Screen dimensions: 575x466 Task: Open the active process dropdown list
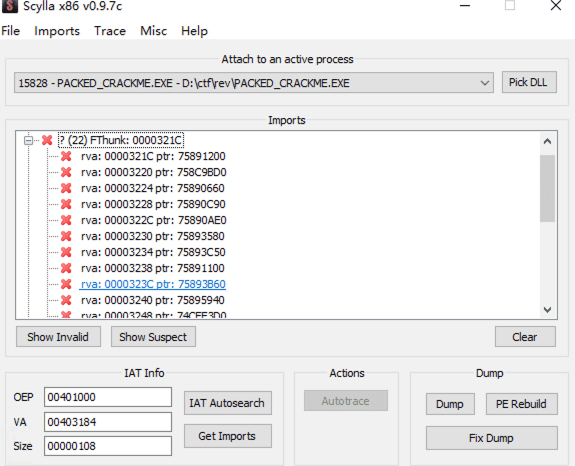pos(484,83)
